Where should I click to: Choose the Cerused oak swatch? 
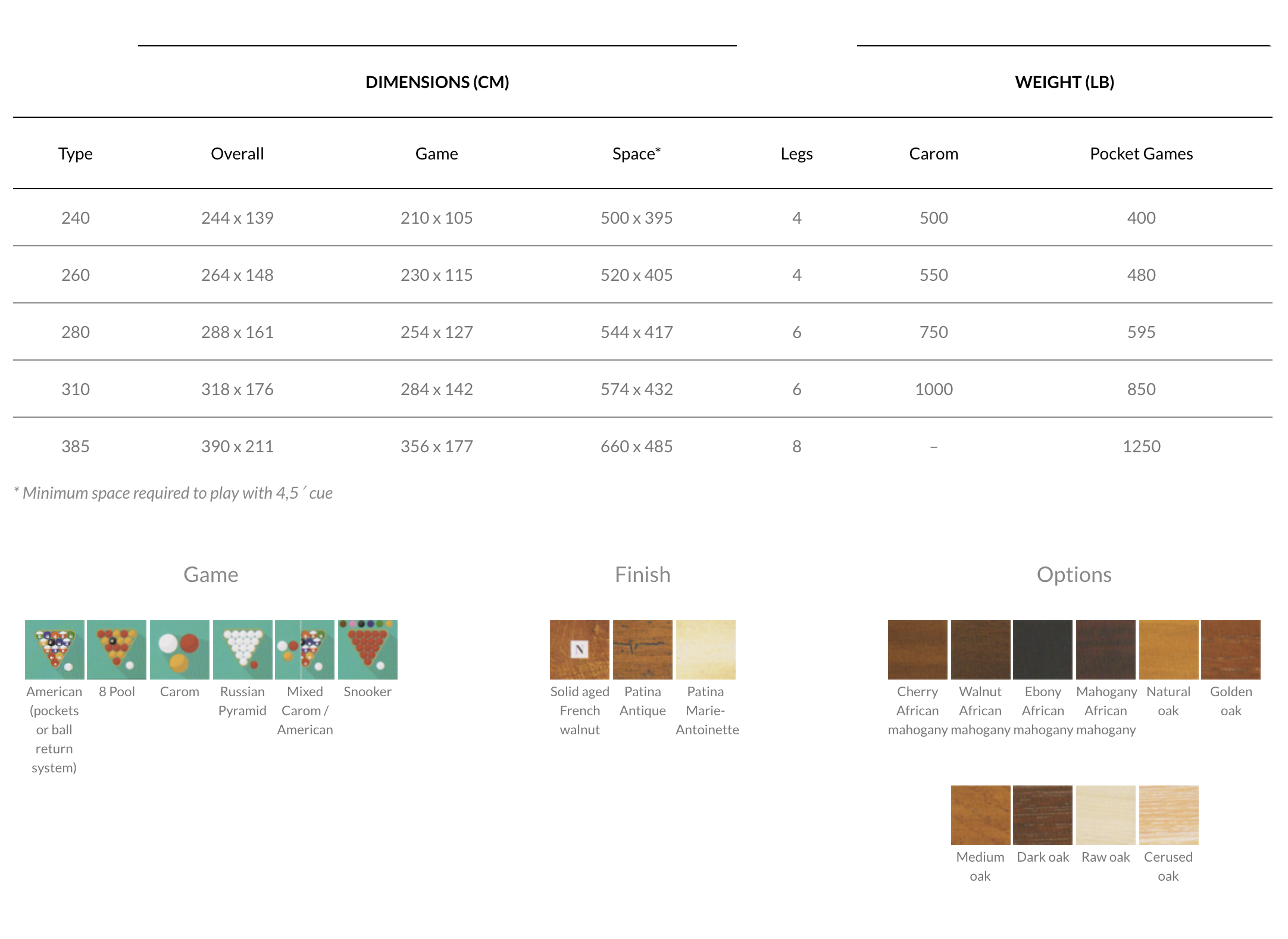(x=1168, y=815)
